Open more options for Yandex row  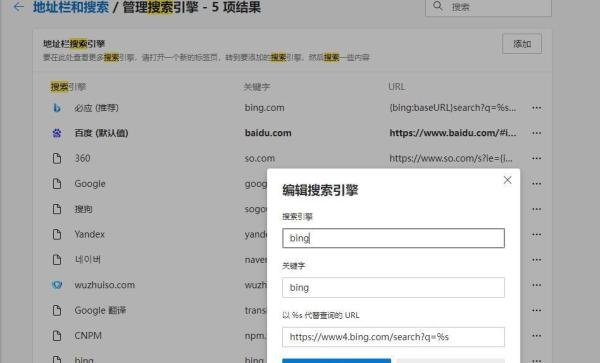click(x=536, y=234)
